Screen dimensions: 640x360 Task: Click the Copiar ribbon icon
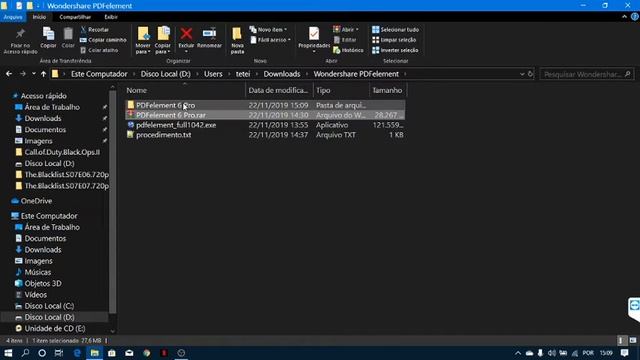point(48,38)
